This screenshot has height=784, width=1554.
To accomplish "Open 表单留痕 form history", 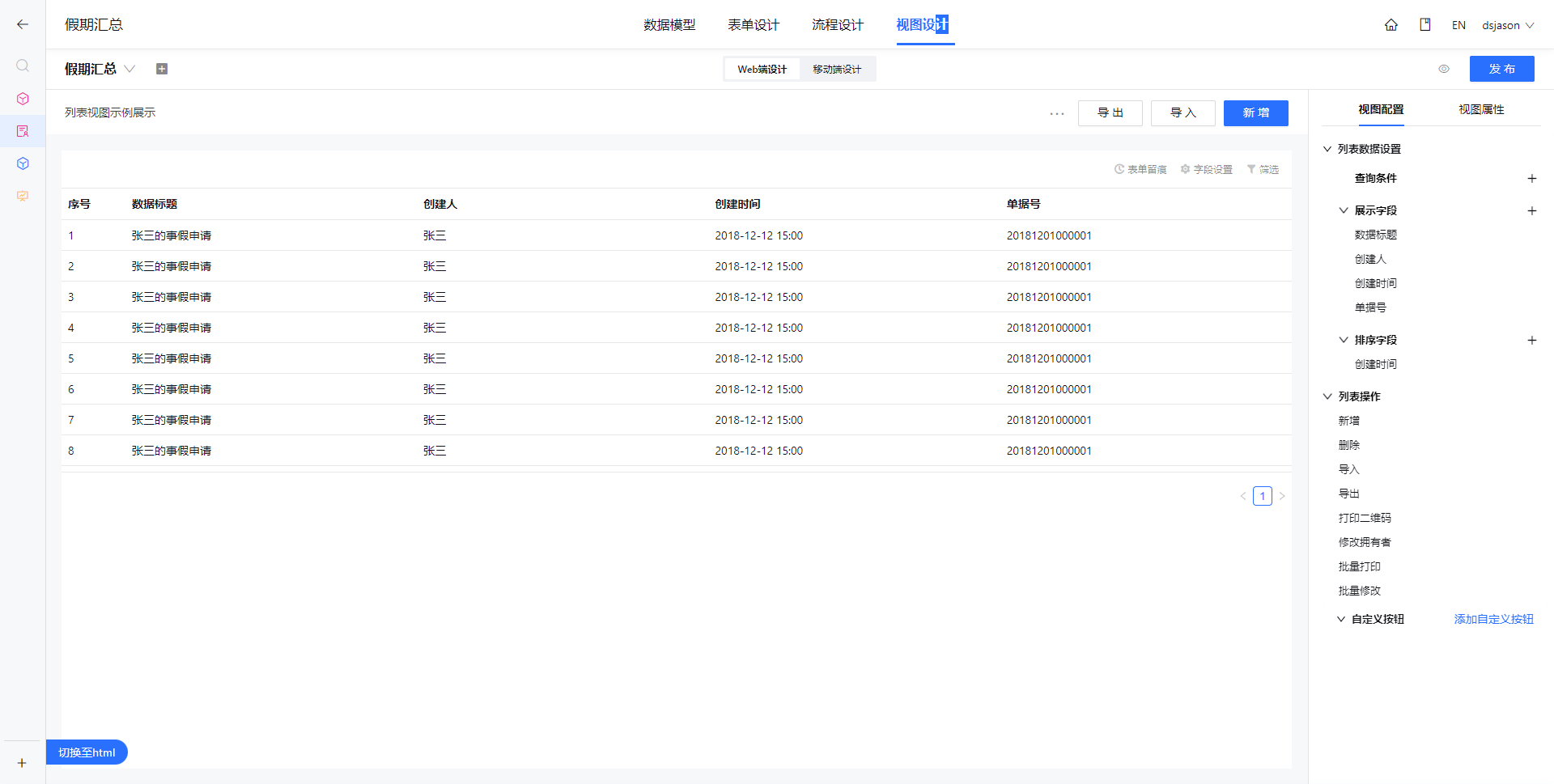I will point(1140,169).
